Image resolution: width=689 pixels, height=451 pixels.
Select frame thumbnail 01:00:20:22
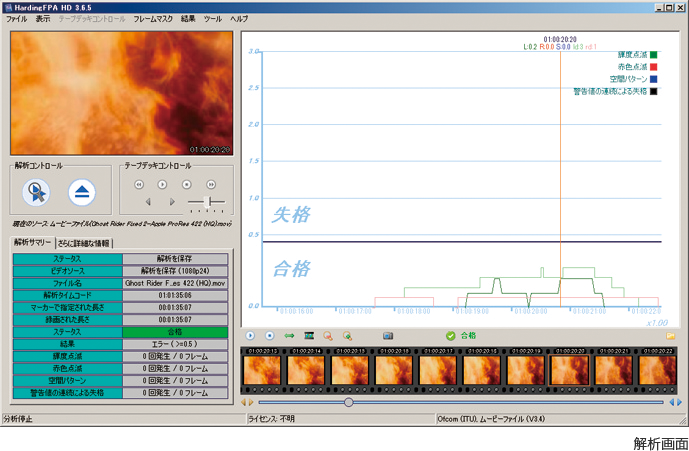click(657, 371)
